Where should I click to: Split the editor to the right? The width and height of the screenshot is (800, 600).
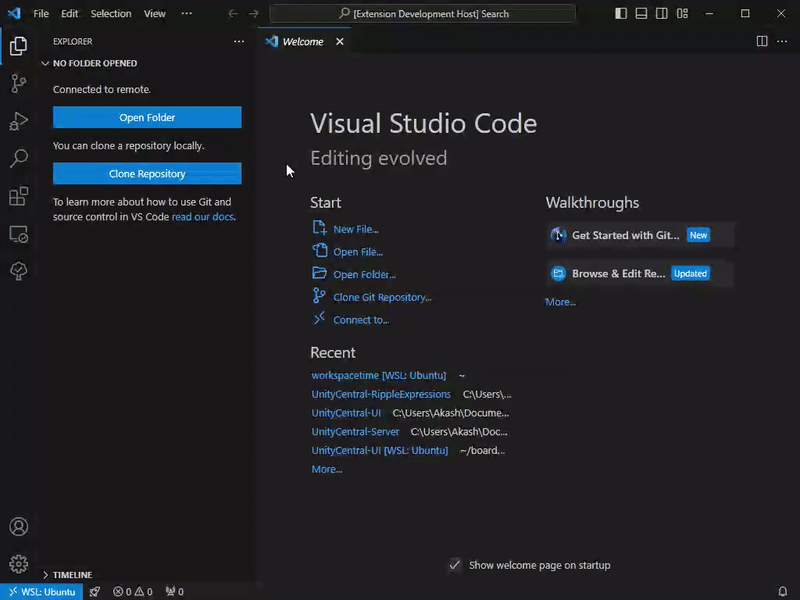pyautogui.click(x=762, y=41)
